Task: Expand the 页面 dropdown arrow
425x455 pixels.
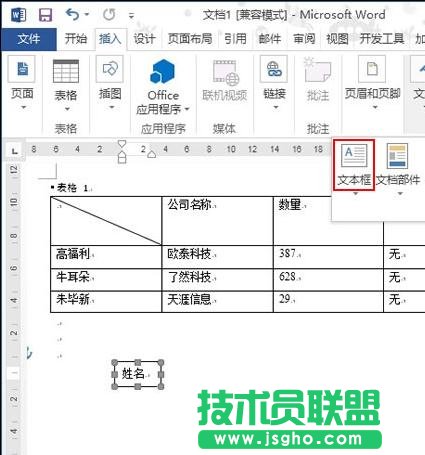Action: coord(23,107)
